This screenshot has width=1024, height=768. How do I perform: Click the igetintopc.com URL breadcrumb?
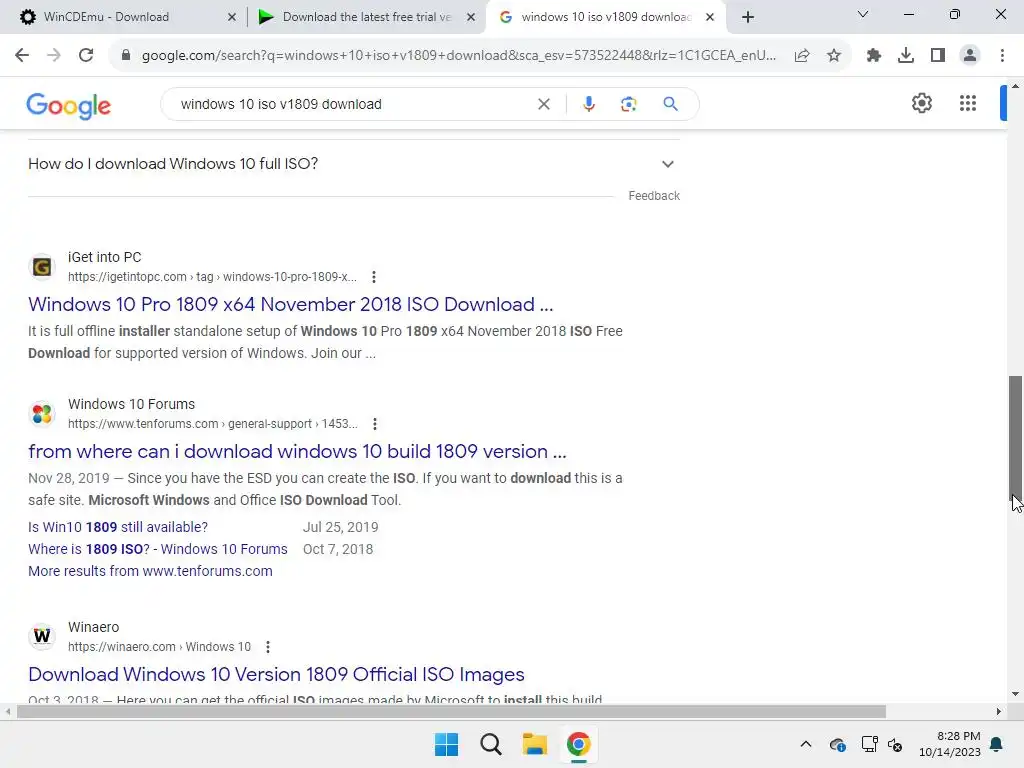coord(212,277)
